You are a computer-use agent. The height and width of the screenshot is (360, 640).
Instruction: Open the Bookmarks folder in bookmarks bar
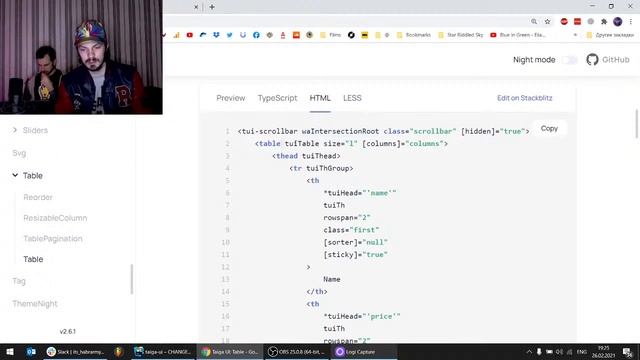click(414, 35)
